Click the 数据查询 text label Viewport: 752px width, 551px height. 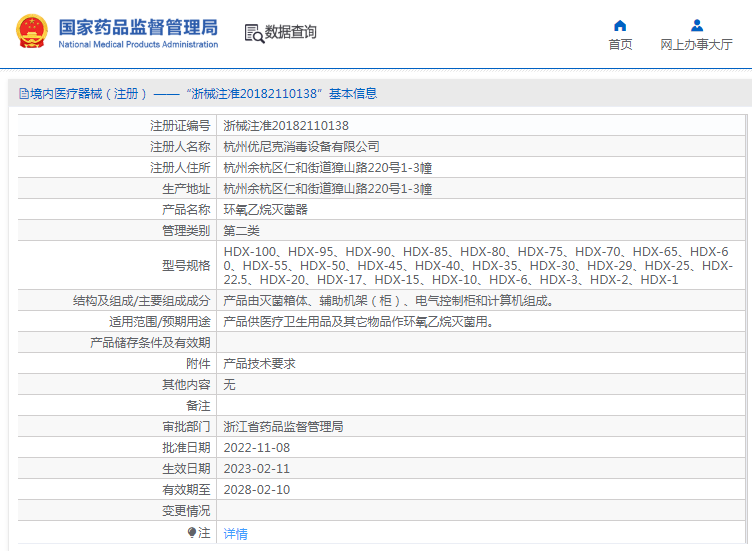point(291,32)
